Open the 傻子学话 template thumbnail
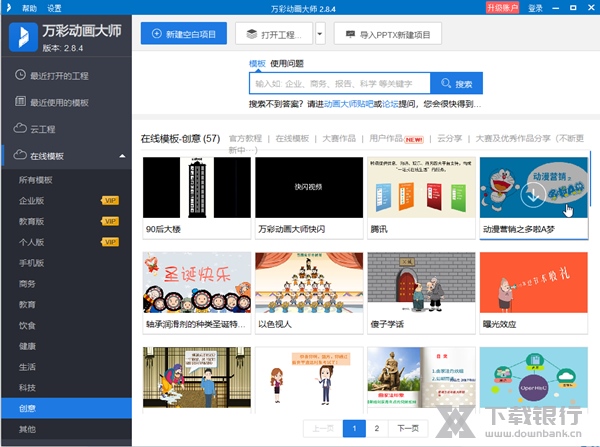 point(421,282)
